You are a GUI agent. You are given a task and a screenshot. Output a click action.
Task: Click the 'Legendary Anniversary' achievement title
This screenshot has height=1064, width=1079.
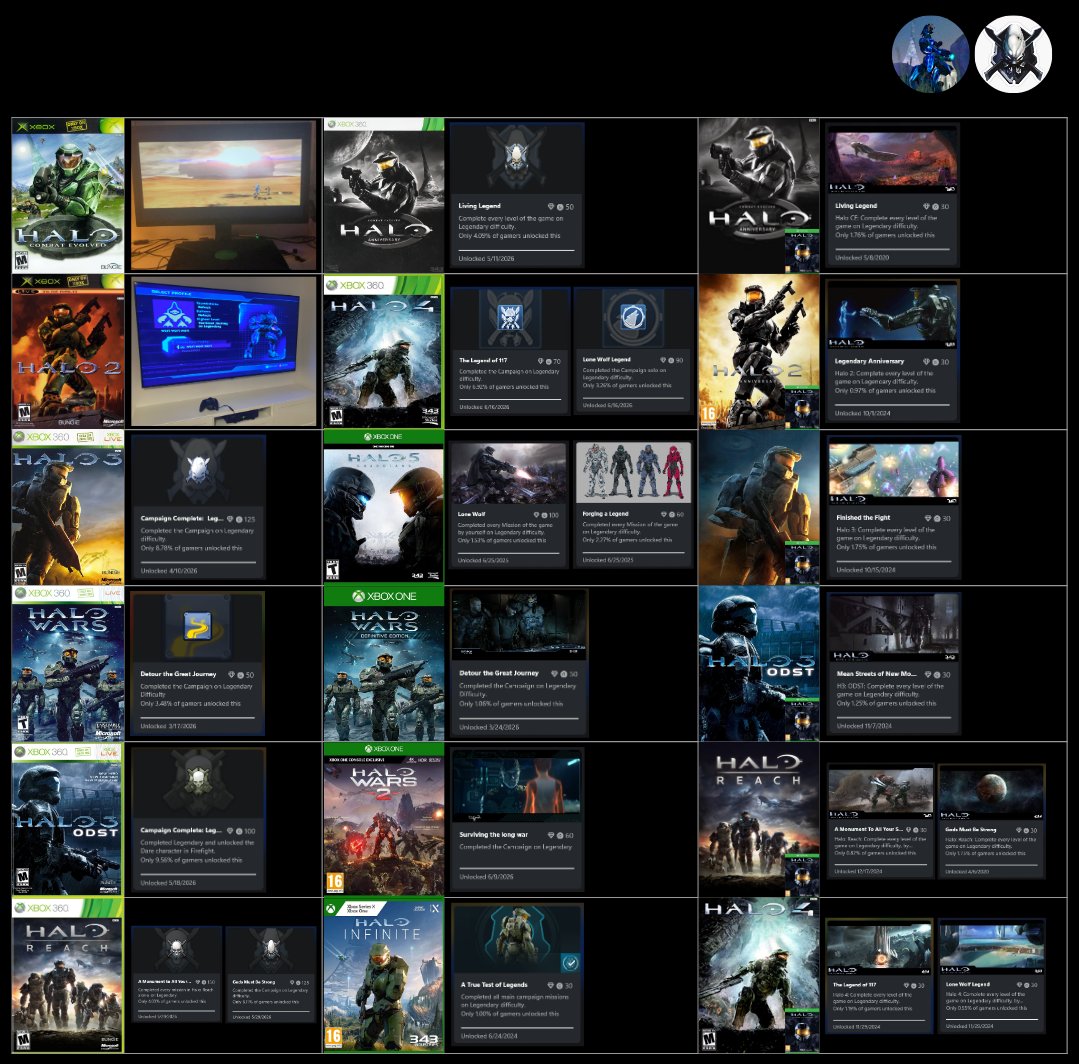coord(869,361)
